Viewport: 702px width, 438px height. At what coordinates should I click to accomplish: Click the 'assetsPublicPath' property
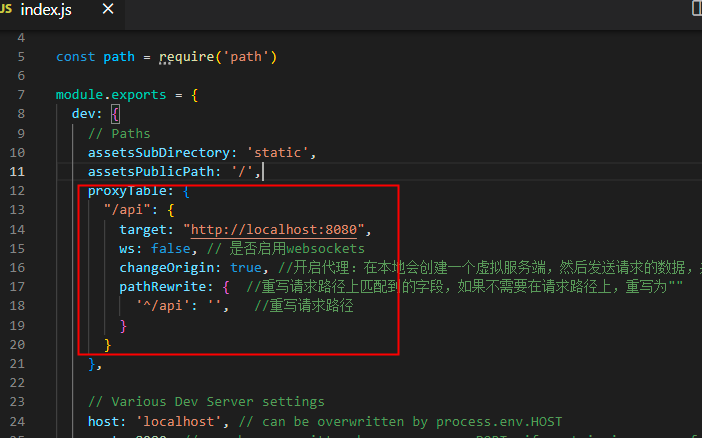pos(151,172)
